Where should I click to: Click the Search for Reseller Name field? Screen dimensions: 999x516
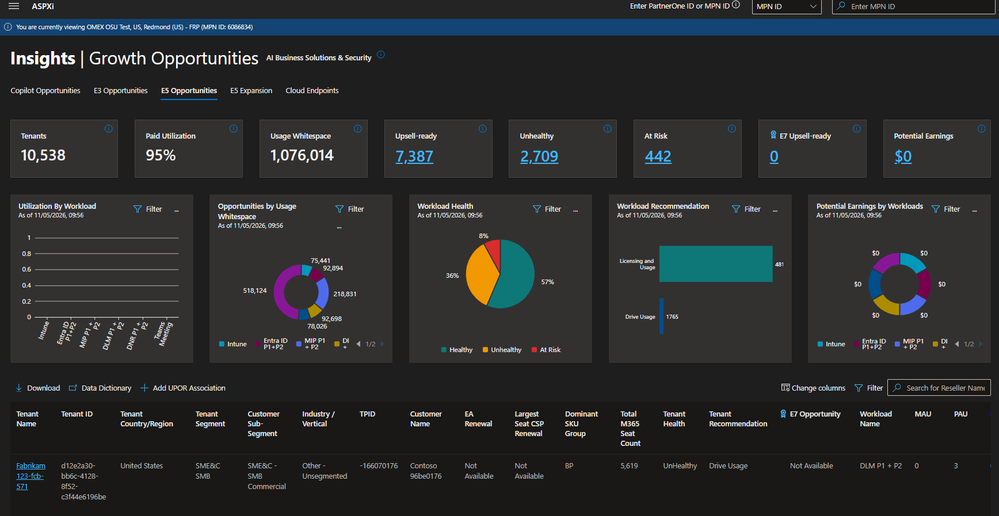coord(939,387)
